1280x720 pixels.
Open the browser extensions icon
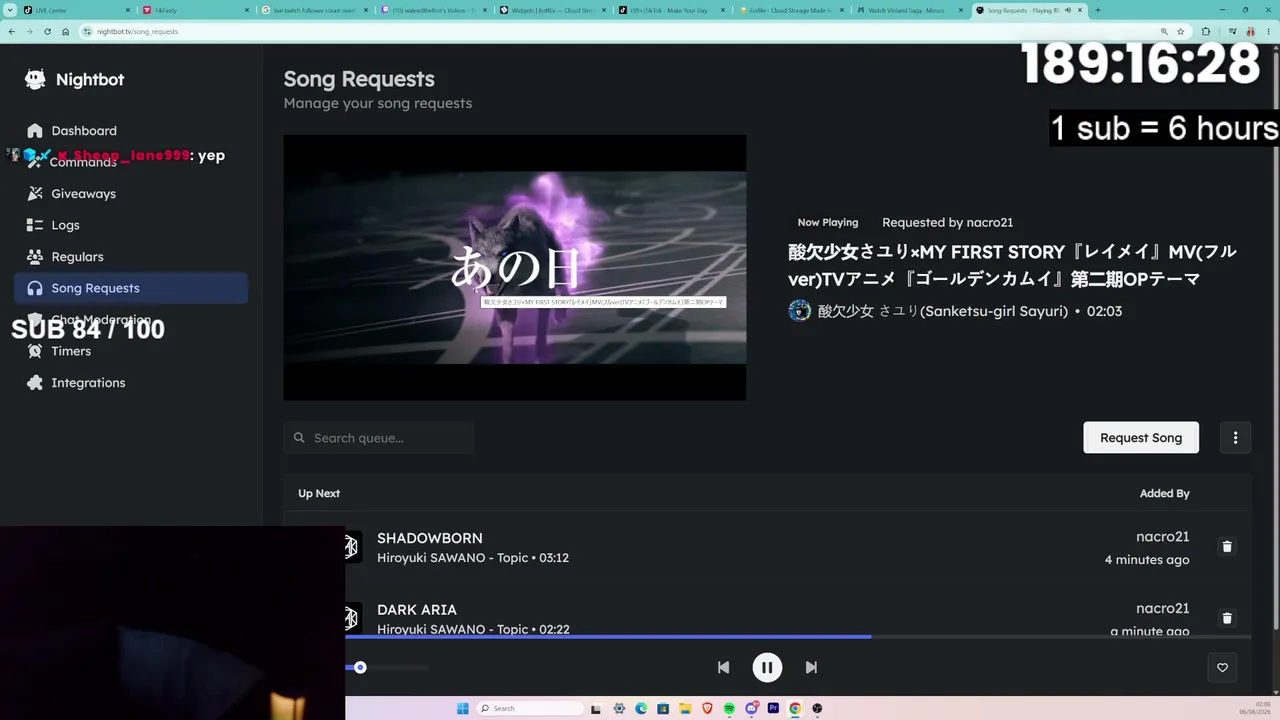tap(1205, 31)
